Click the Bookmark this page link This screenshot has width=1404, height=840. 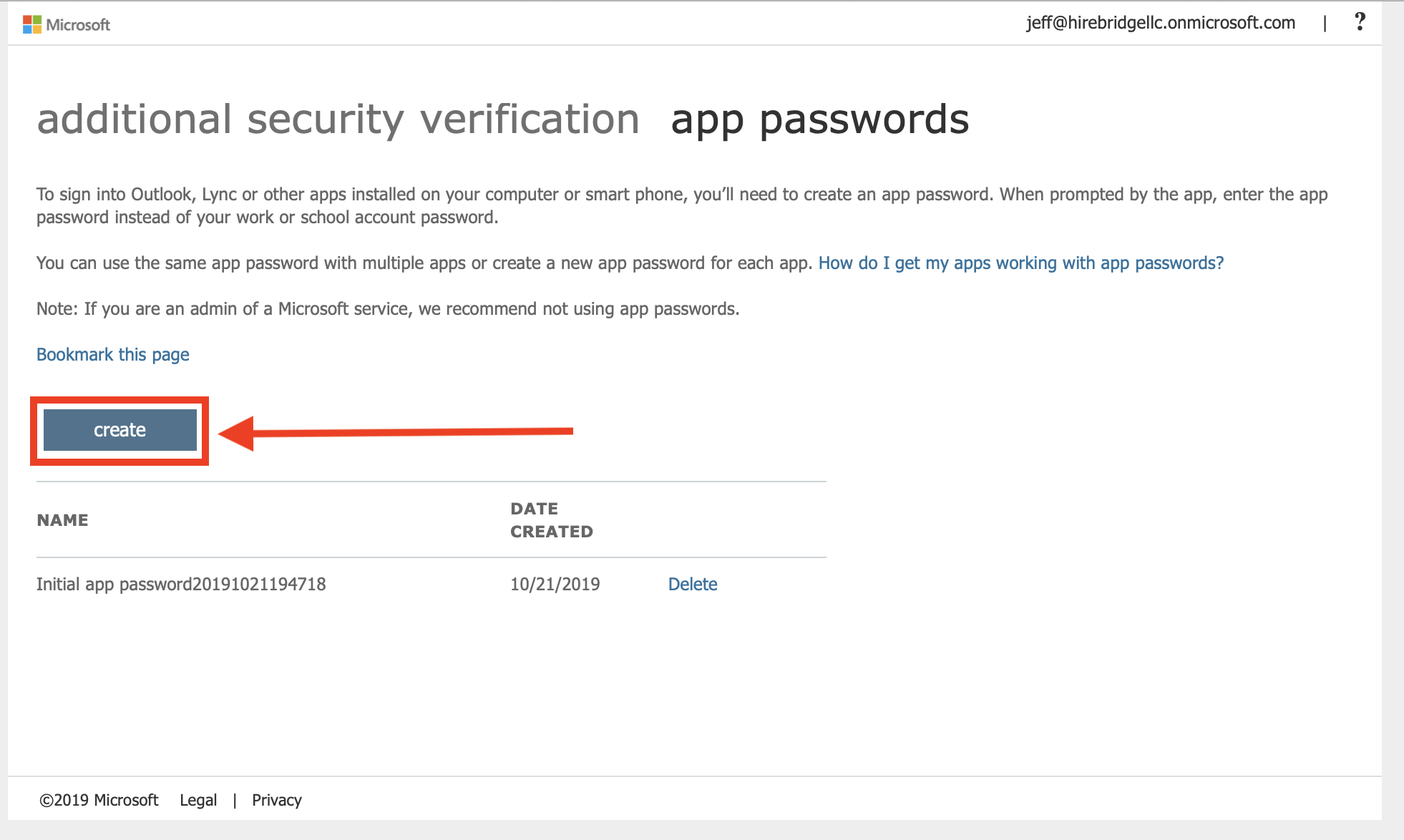[113, 355]
